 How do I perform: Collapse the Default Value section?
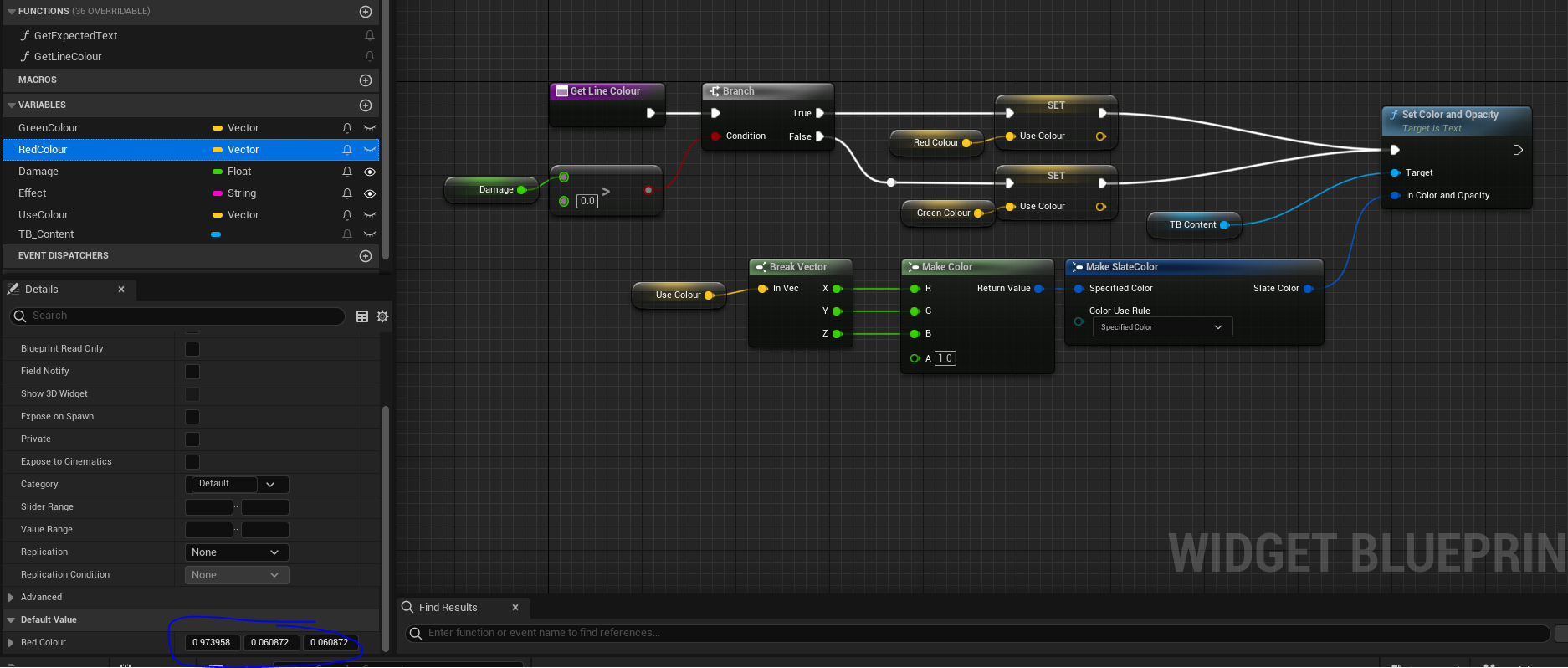[11, 620]
